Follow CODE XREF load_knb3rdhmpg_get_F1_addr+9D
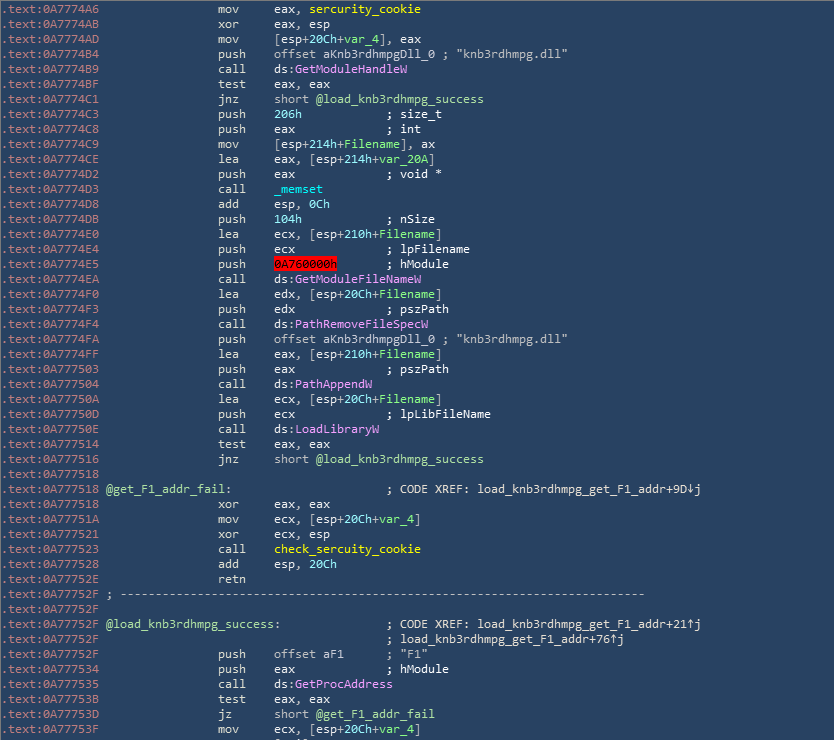 pyautogui.click(x=586, y=489)
